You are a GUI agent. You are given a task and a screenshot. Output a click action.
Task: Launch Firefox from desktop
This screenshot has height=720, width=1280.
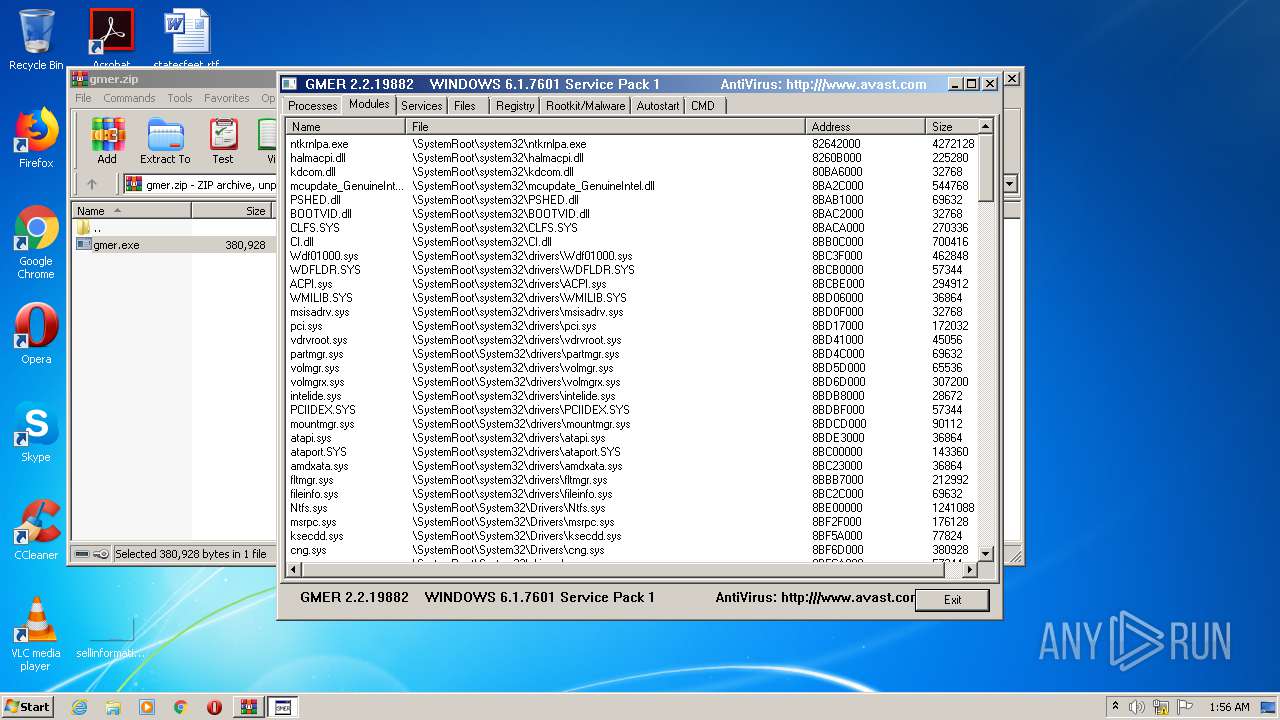[x=36, y=138]
